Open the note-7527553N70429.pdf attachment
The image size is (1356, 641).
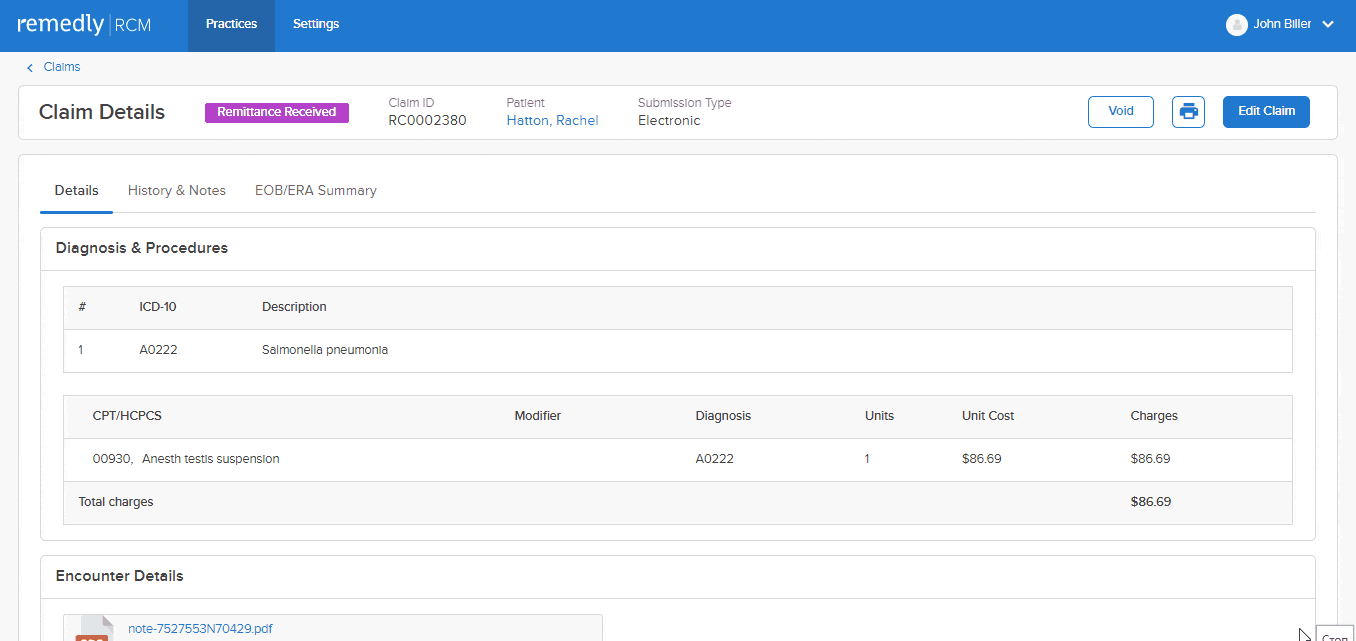coord(199,628)
